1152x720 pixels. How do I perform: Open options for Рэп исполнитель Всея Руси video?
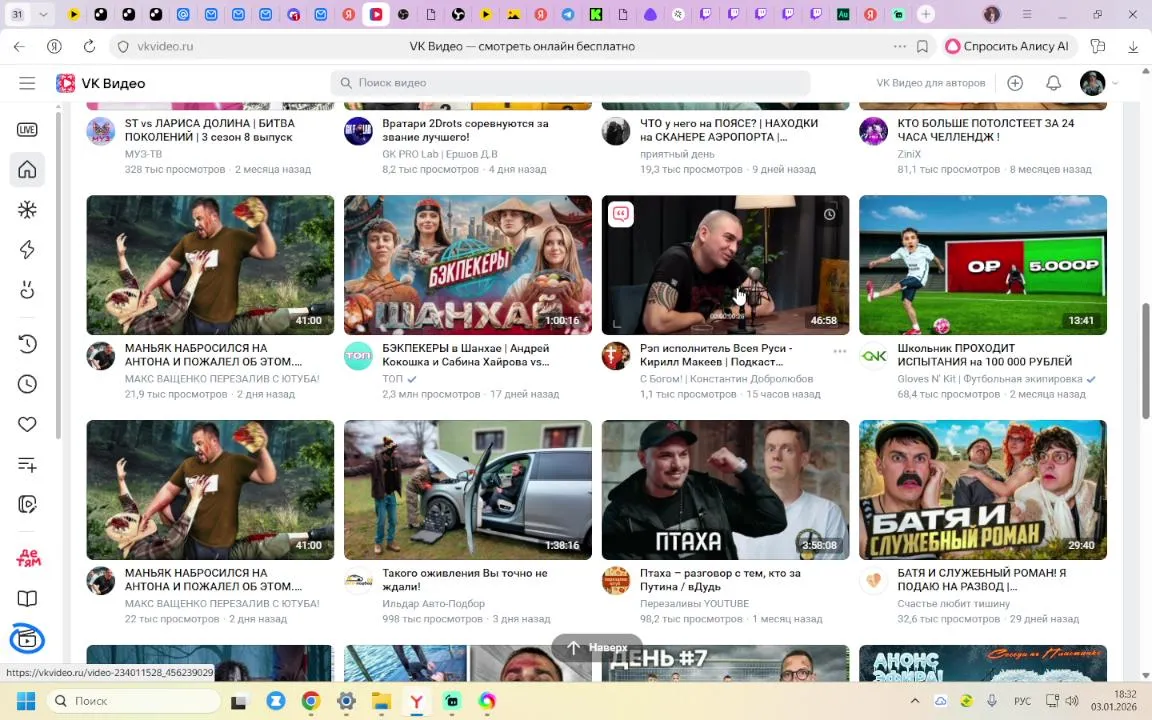pyautogui.click(x=840, y=351)
